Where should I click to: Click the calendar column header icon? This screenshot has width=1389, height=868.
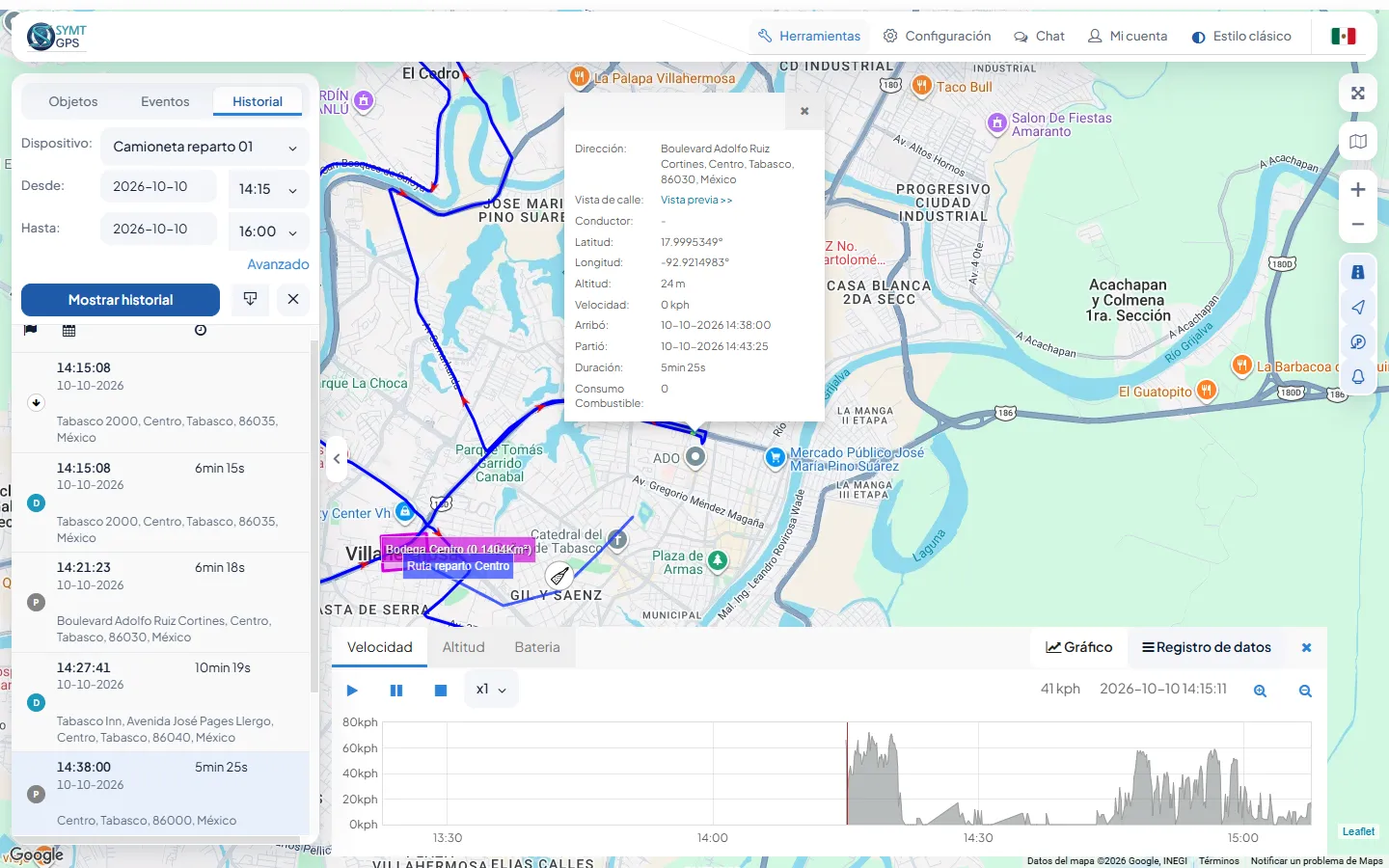(x=68, y=330)
